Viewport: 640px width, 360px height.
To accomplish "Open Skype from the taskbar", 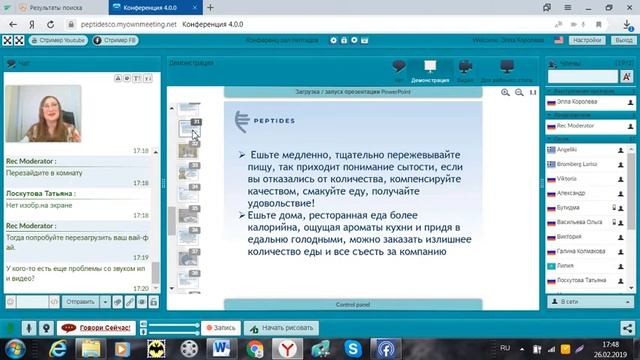I will [x=353, y=349].
